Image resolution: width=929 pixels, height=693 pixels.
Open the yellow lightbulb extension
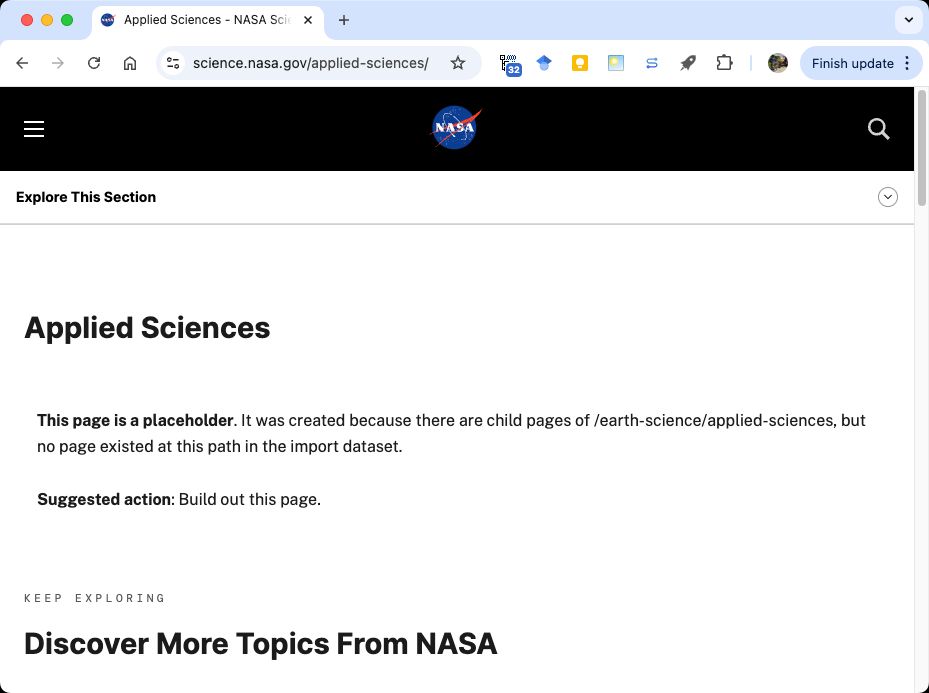pyautogui.click(x=579, y=63)
